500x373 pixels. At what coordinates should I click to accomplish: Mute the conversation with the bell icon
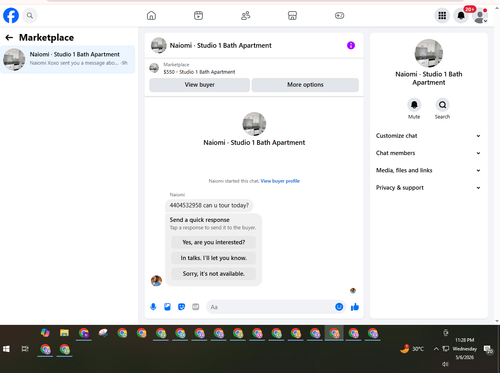click(x=414, y=105)
